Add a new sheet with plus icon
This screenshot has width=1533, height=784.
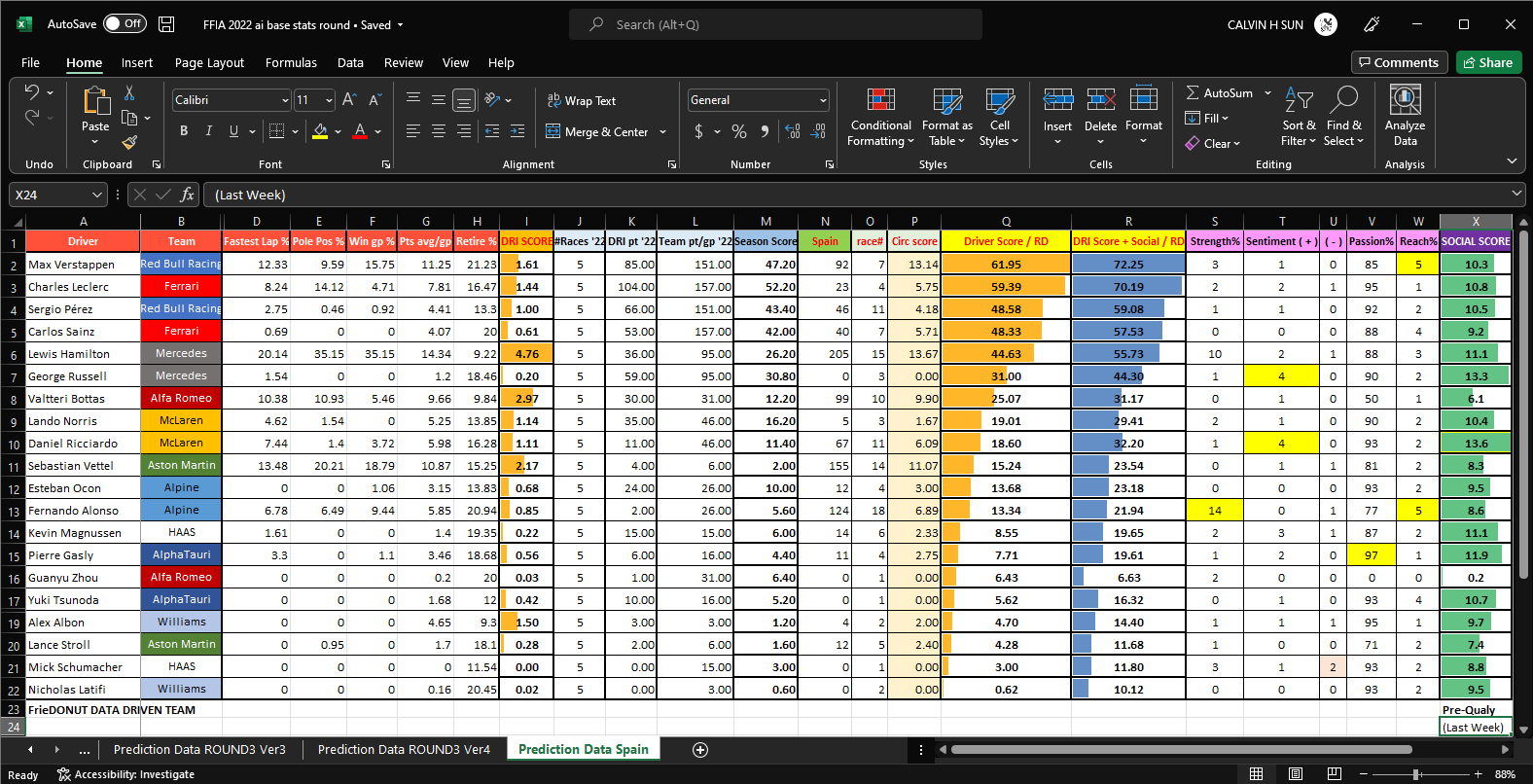(x=699, y=750)
